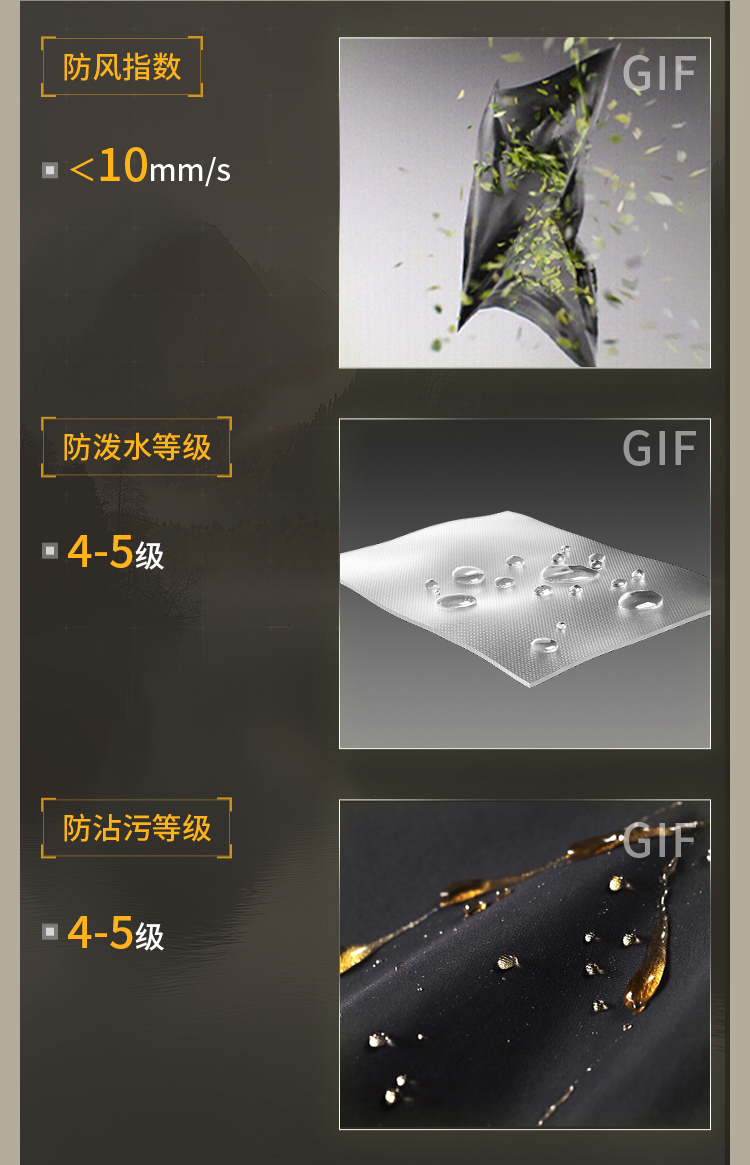The height and width of the screenshot is (1165, 750).
Task: Click the <10mm/s windproof value
Action: tap(149, 166)
